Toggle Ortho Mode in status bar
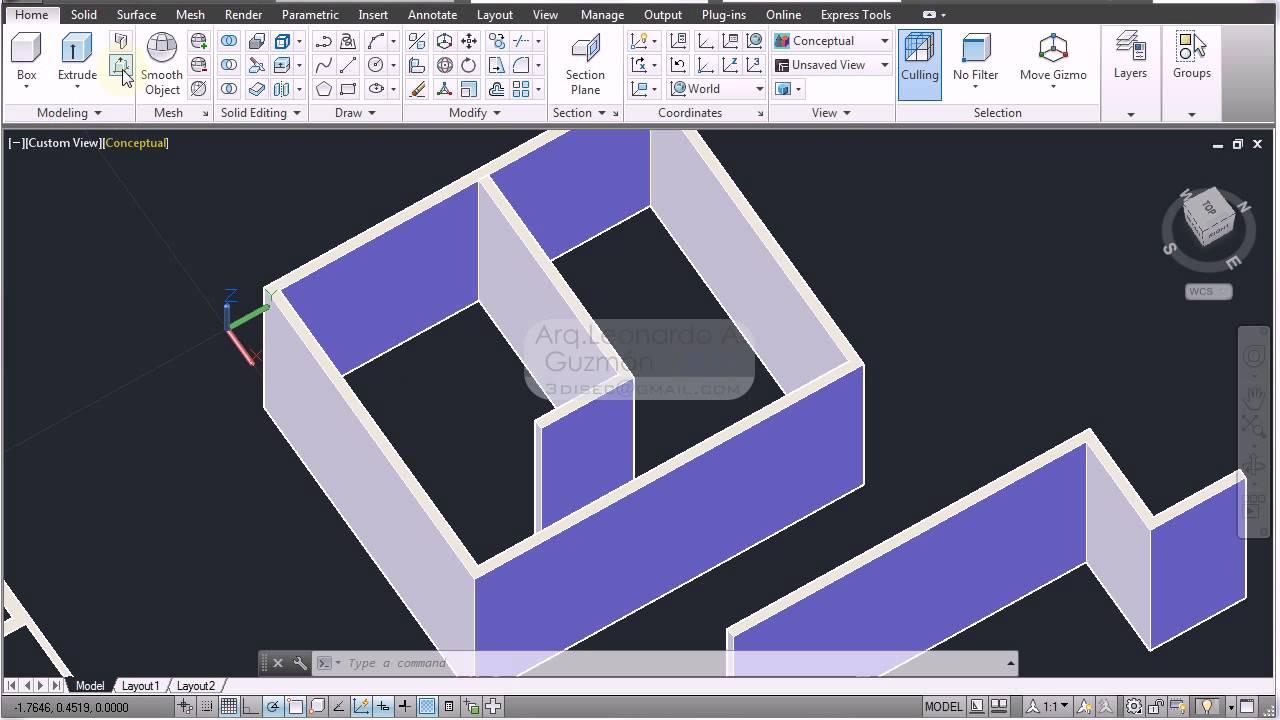 pyautogui.click(x=251, y=706)
